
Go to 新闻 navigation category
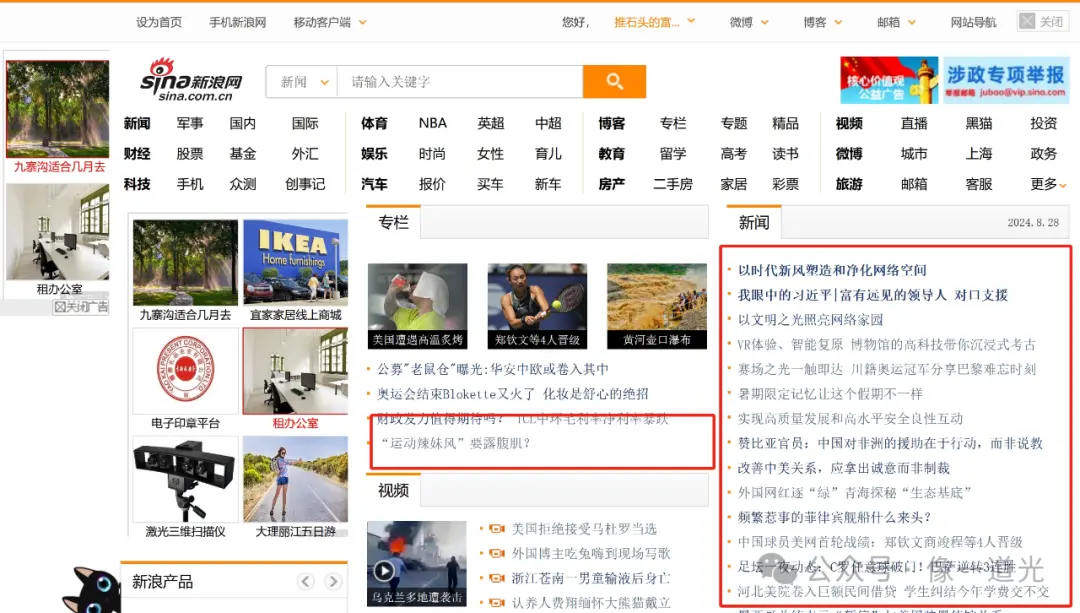pyautogui.click(x=137, y=123)
